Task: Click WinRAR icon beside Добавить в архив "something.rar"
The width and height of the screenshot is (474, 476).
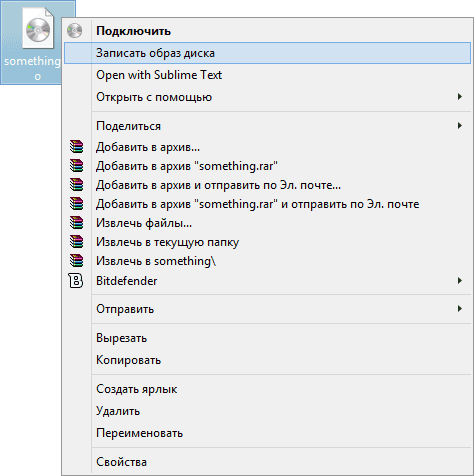Action: tap(76, 166)
